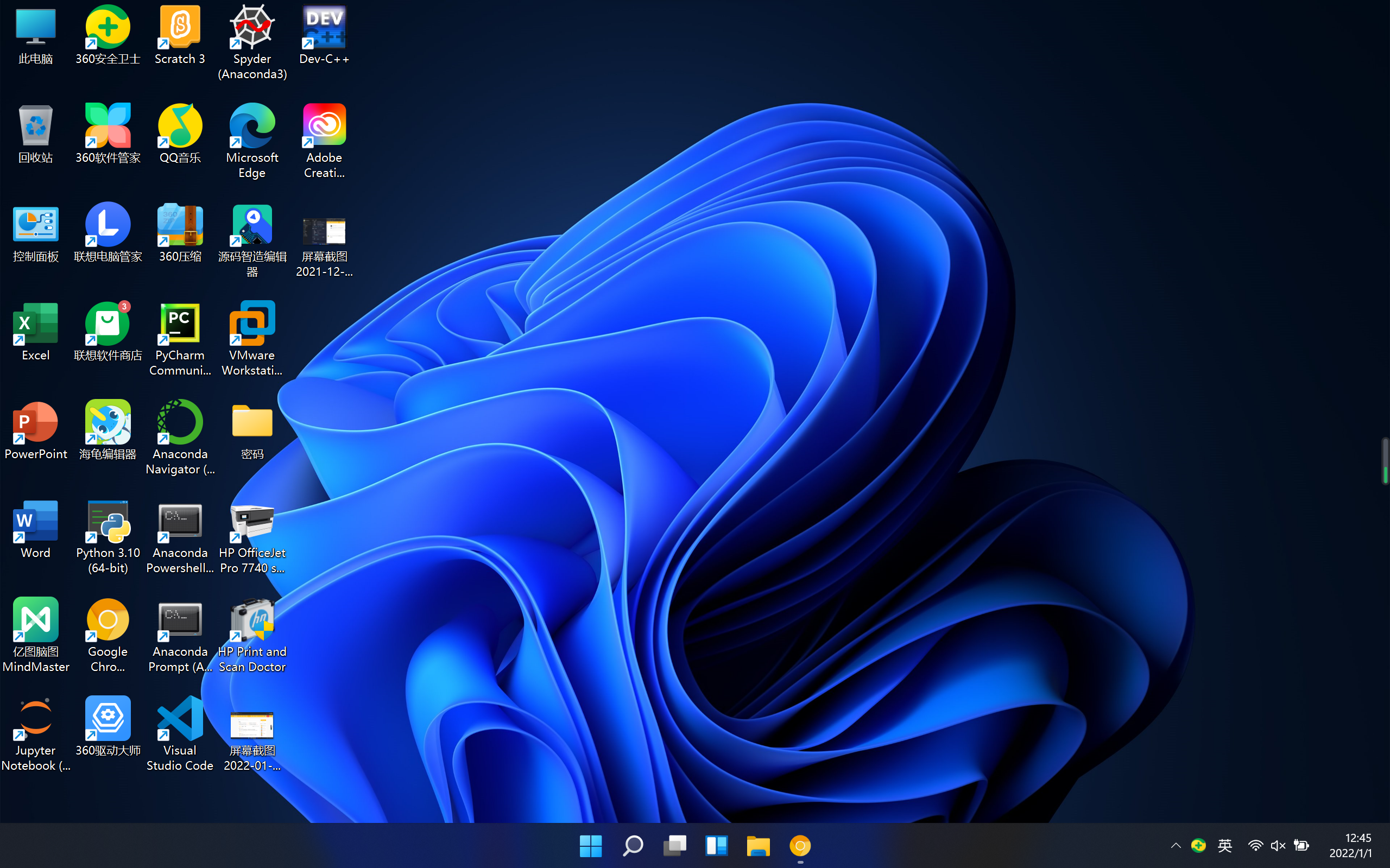The height and width of the screenshot is (868, 1390).
Task: Select the Anaconda Prompt shortcut
Action: coord(180,636)
